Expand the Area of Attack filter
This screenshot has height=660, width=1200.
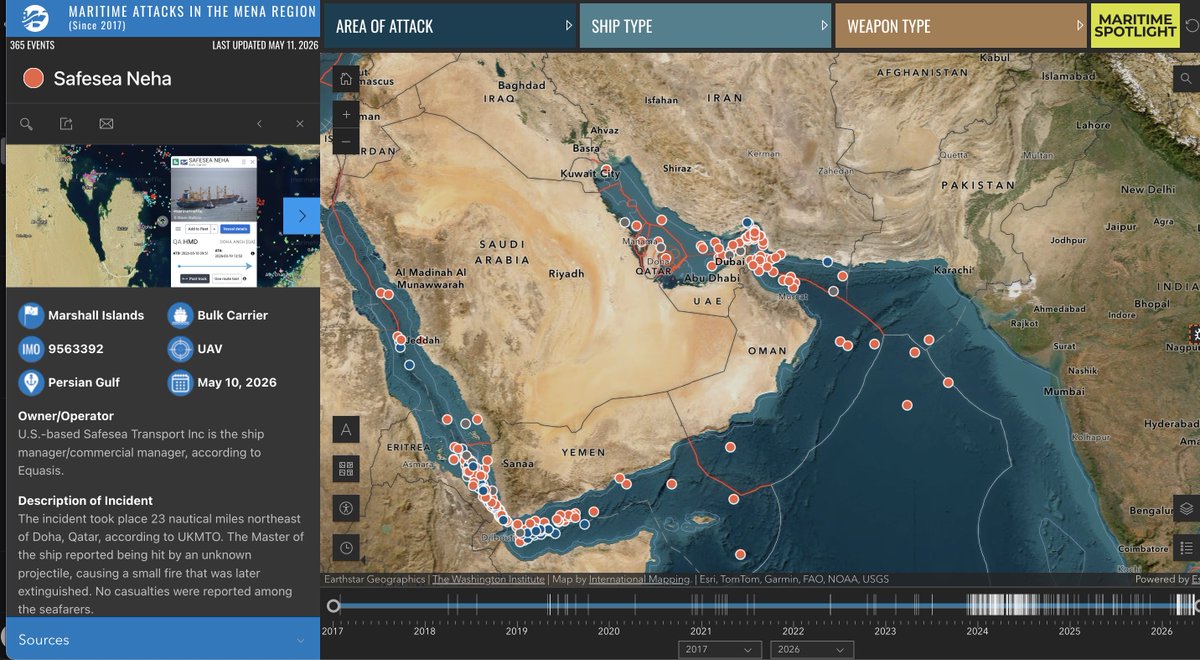448,26
